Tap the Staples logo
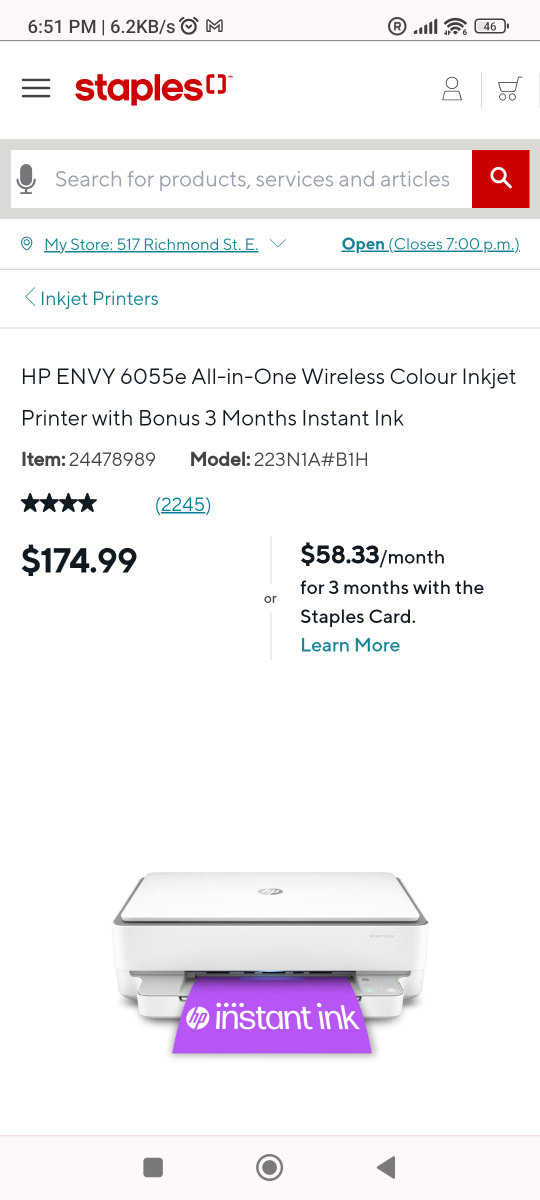The height and width of the screenshot is (1200, 540). point(153,88)
